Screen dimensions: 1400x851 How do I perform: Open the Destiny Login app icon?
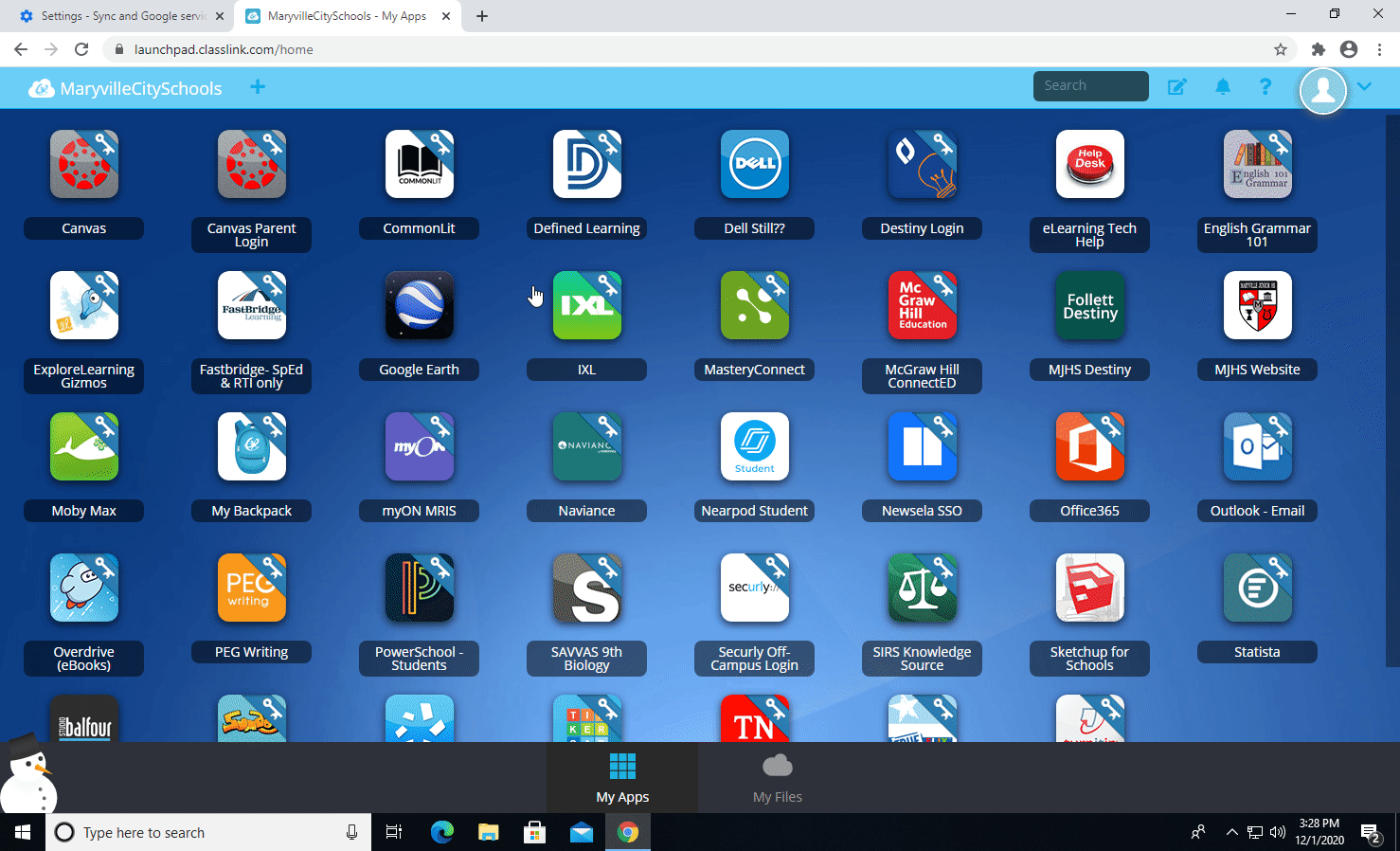923,164
